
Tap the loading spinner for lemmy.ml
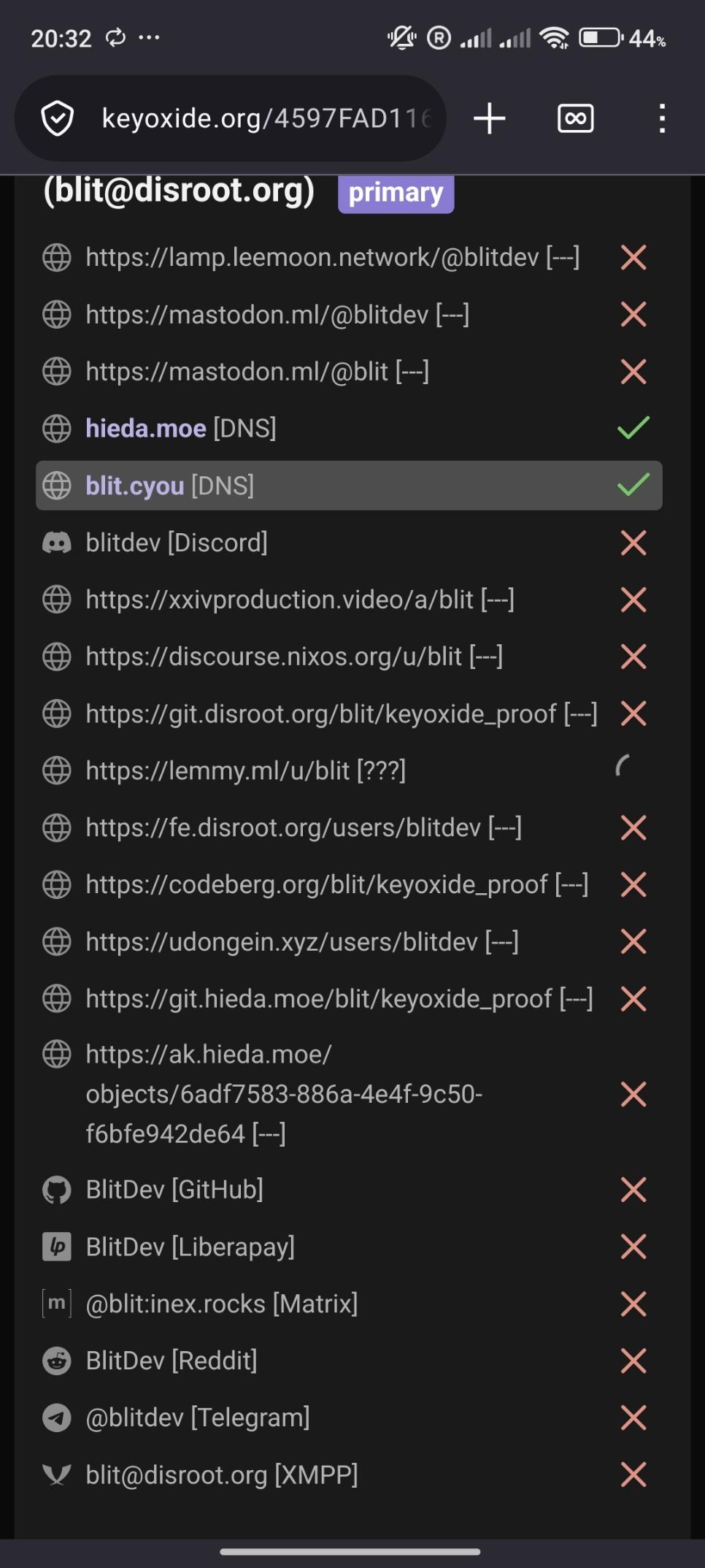tap(623, 767)
